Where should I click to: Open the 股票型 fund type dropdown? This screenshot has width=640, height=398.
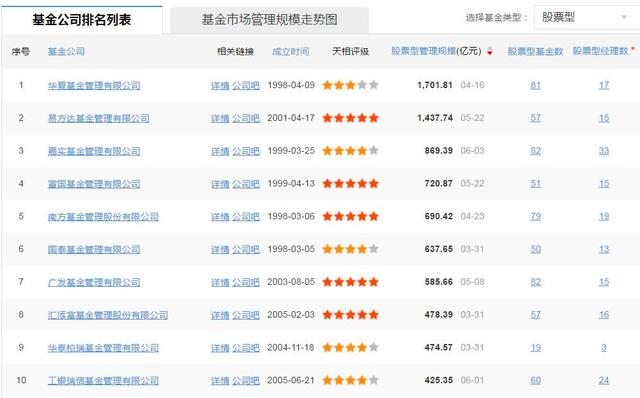click(x=584, y=18)
